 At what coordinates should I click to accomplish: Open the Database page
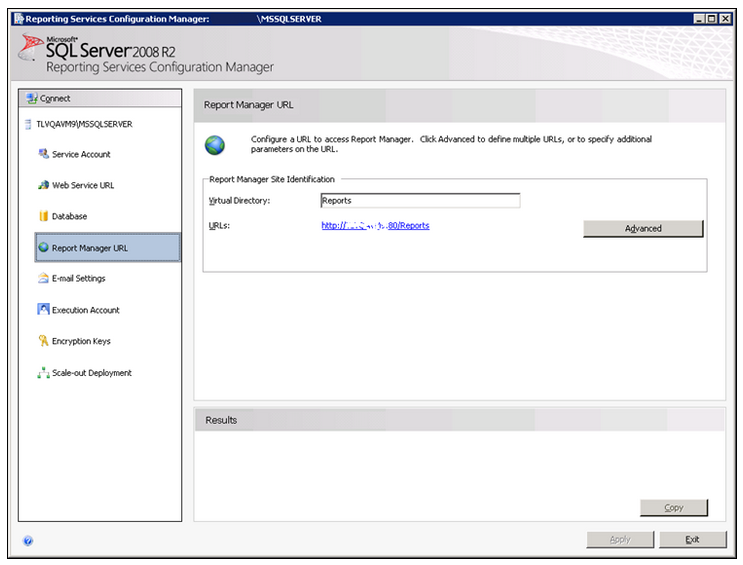point(69,216)
